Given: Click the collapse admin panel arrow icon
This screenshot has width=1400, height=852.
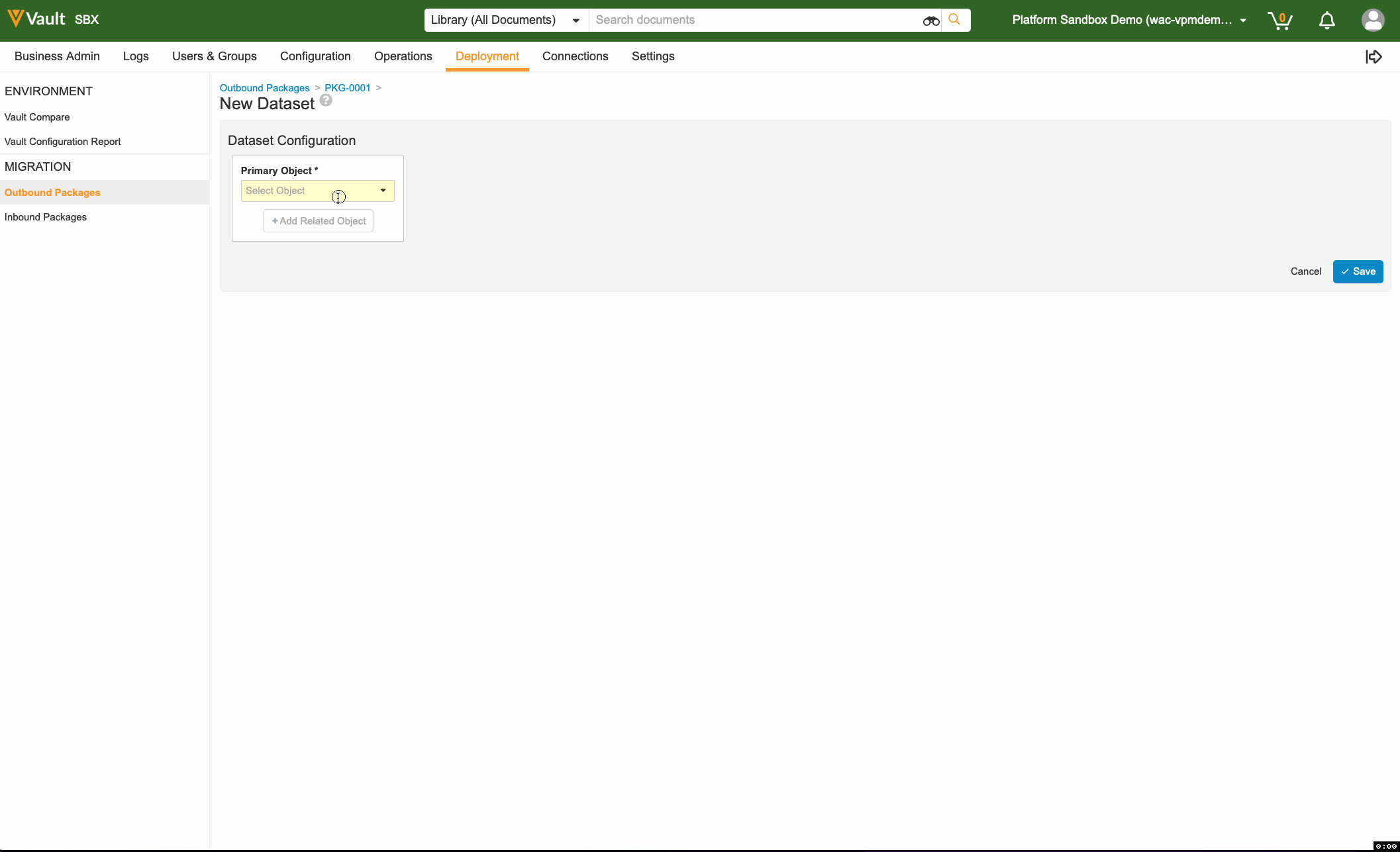Looking at the screenshot, I should tap(1374, 57).
